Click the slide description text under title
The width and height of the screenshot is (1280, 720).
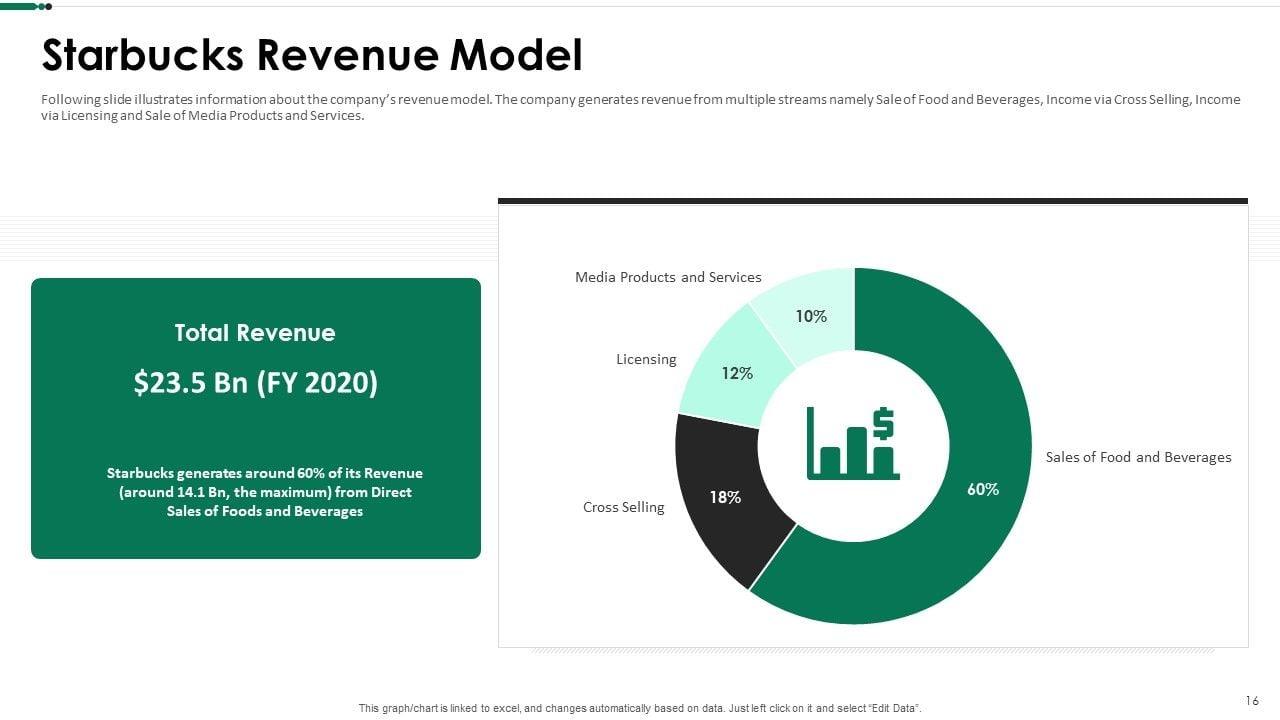coord(640,107)
